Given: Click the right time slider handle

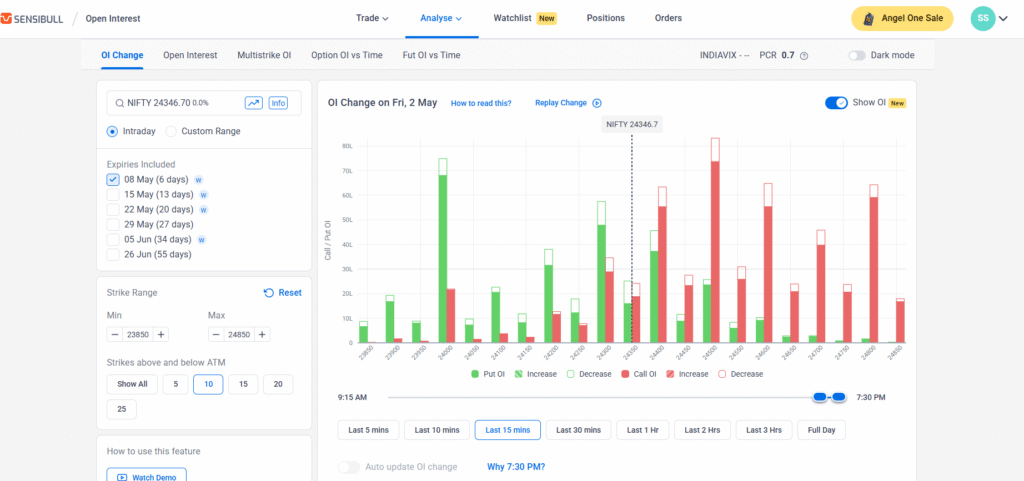Looking at the screenshot, I should tap(839, 397).
